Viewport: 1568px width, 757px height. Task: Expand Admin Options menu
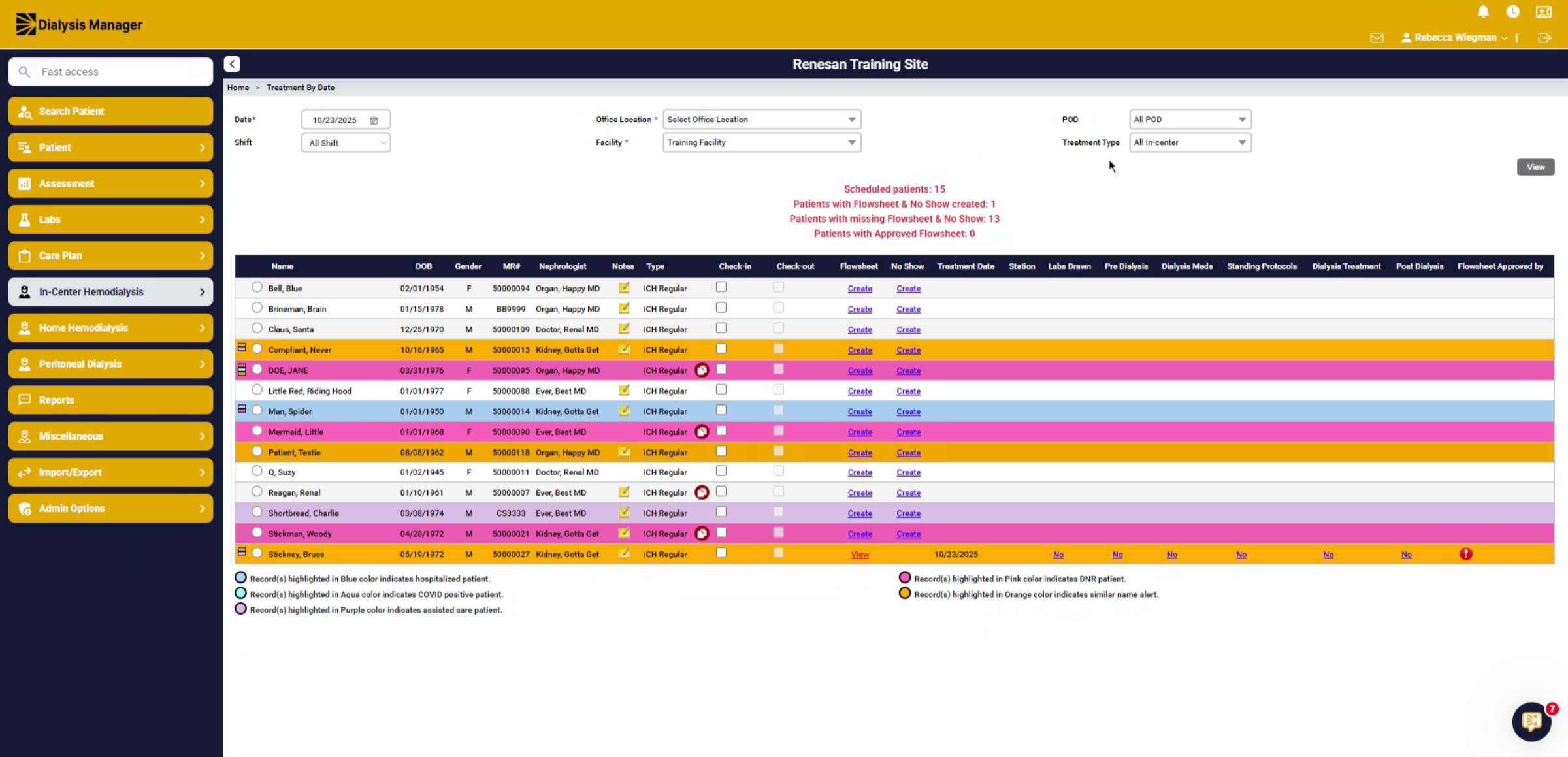[110, 508]
